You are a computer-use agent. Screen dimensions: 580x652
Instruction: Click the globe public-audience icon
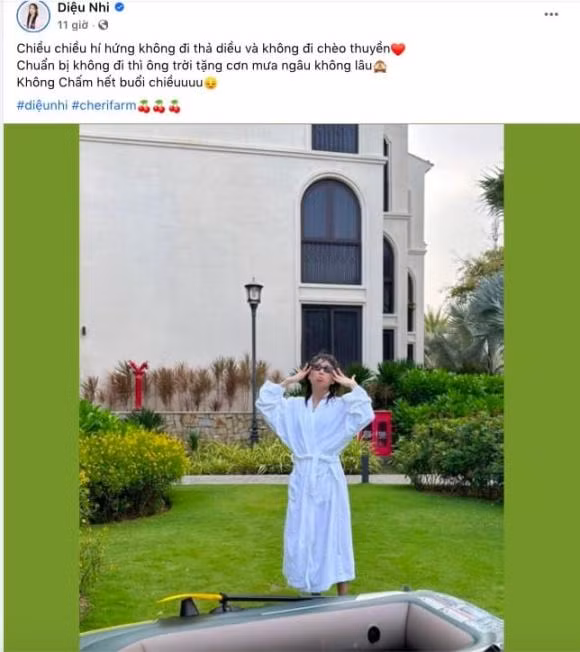tap(103, 25)
